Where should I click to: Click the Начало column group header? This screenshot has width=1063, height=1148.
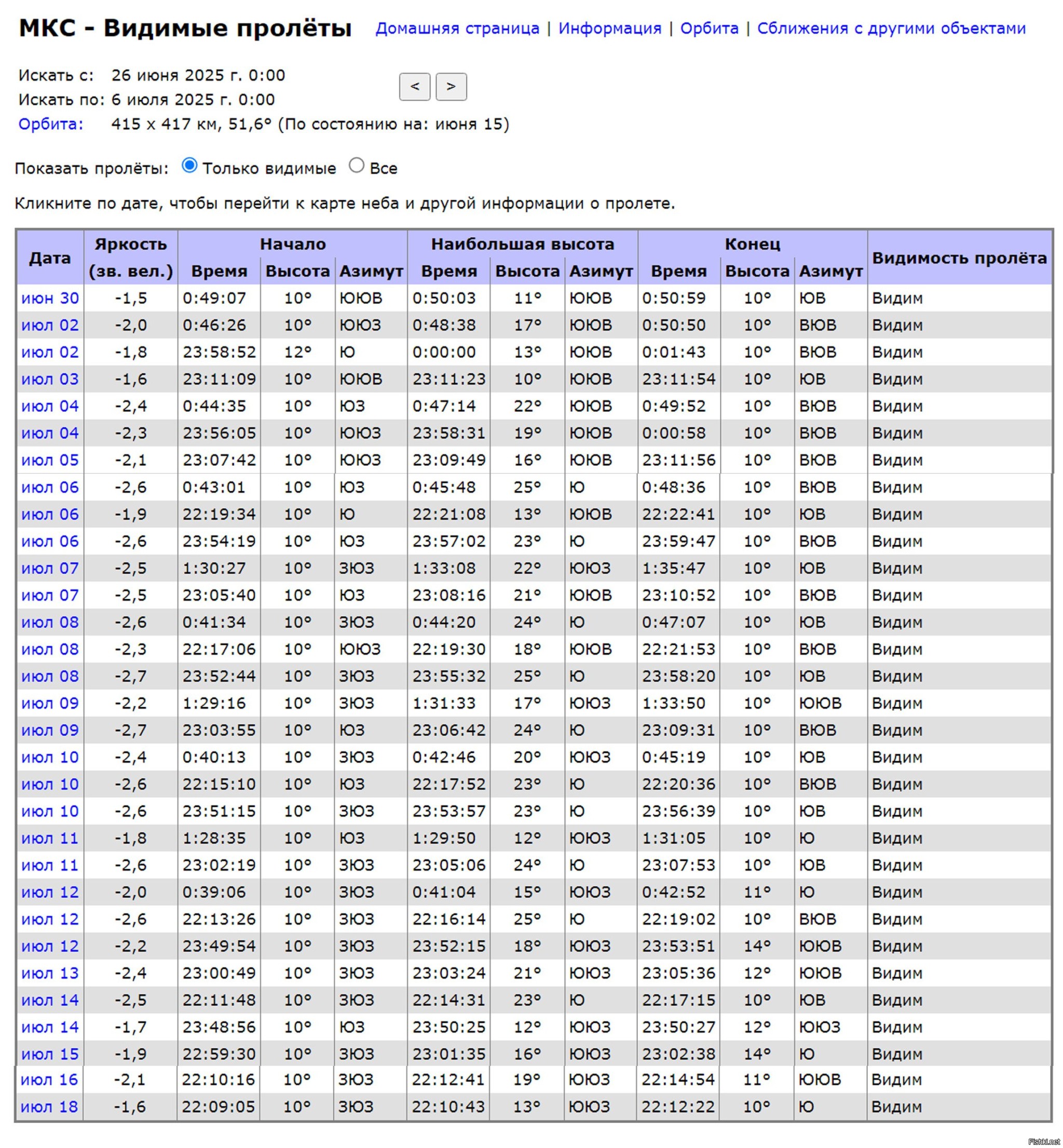(x=293, y=244)
